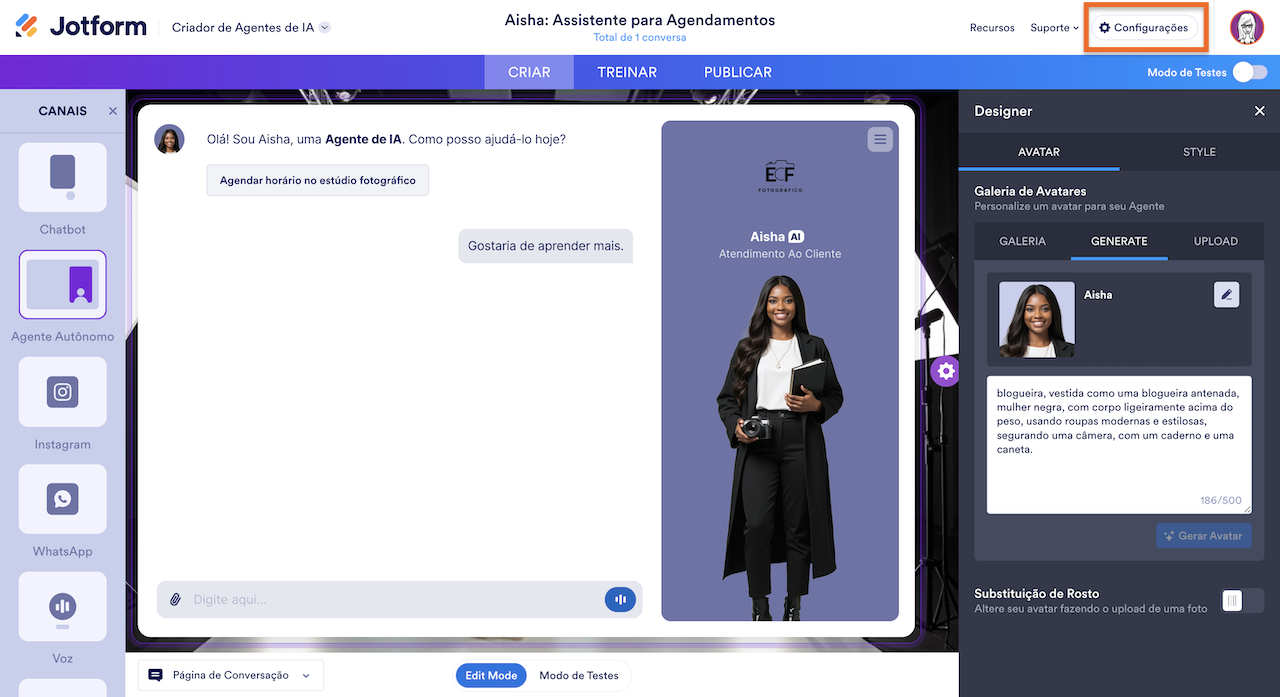Click the purple gear icon beside preview
Image resolution: width=1280 pixels, height=697 pixels.
tap(946, 371)
